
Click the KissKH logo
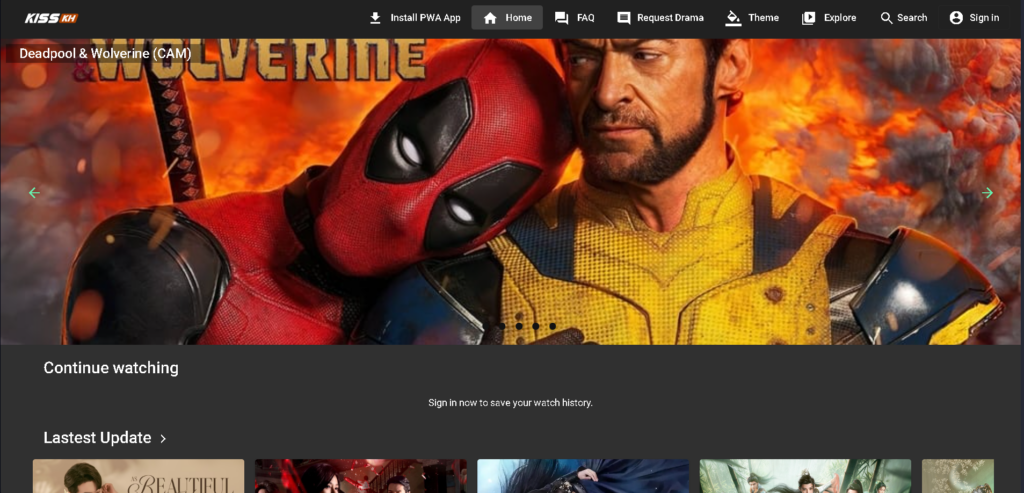tap(52, 18)
